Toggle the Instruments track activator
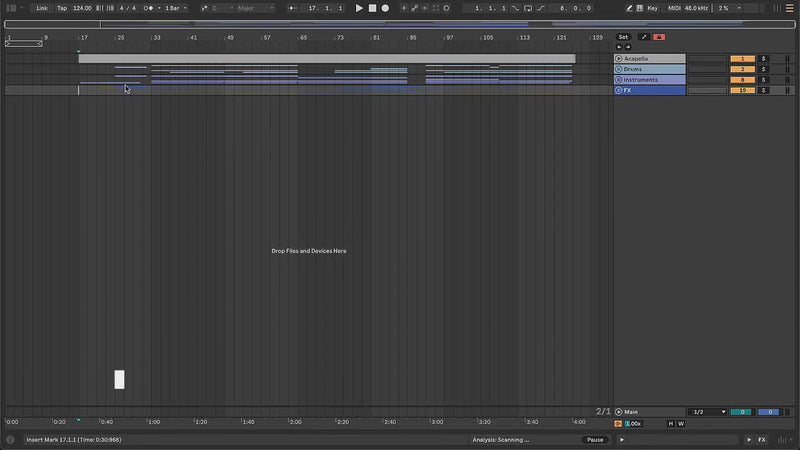 click(x=742, y=80)
